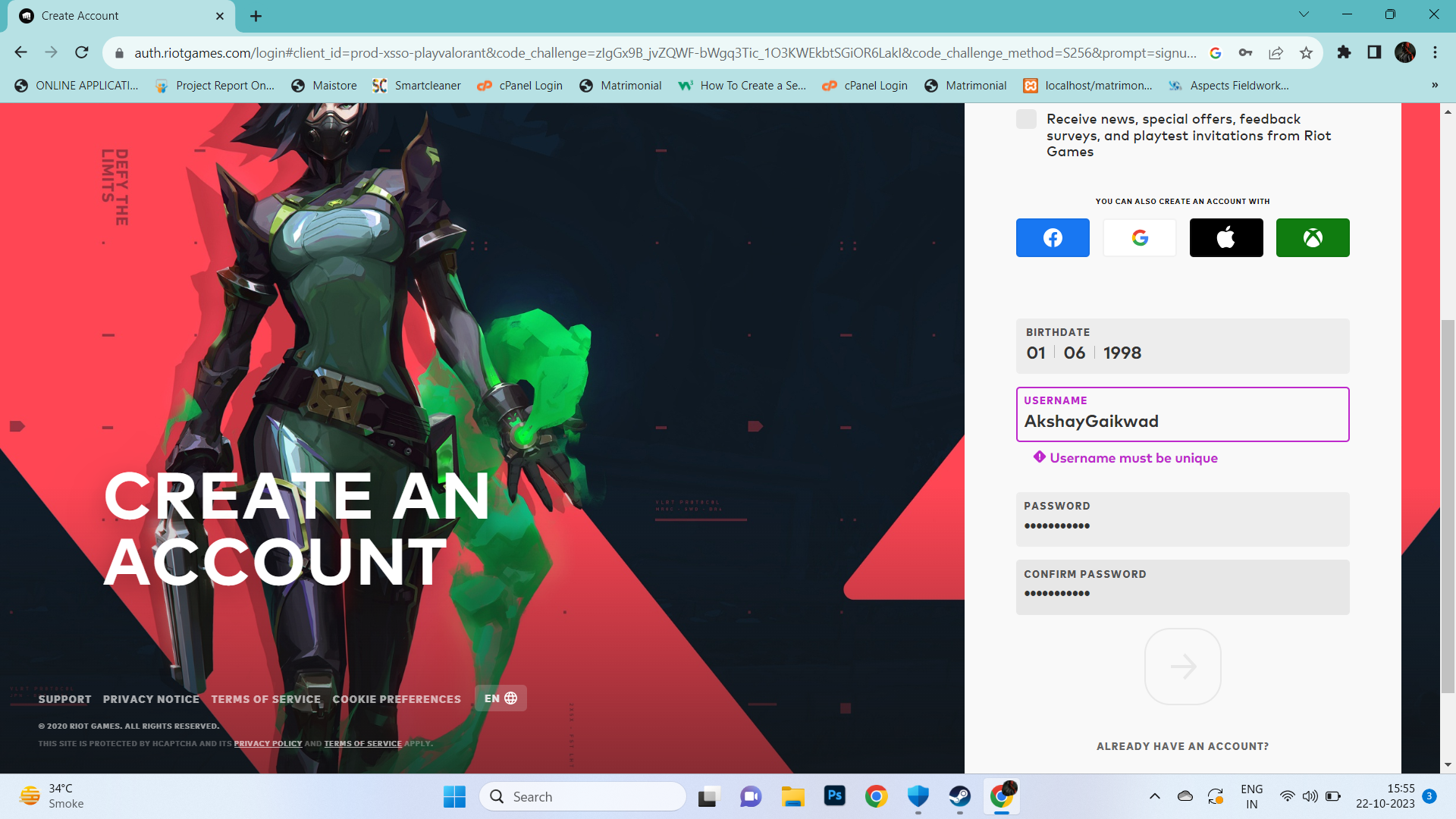The width and height of the screenshot is (1456, 819).
Task: Click the birthdate day field 01
Action: (1036, 353)
